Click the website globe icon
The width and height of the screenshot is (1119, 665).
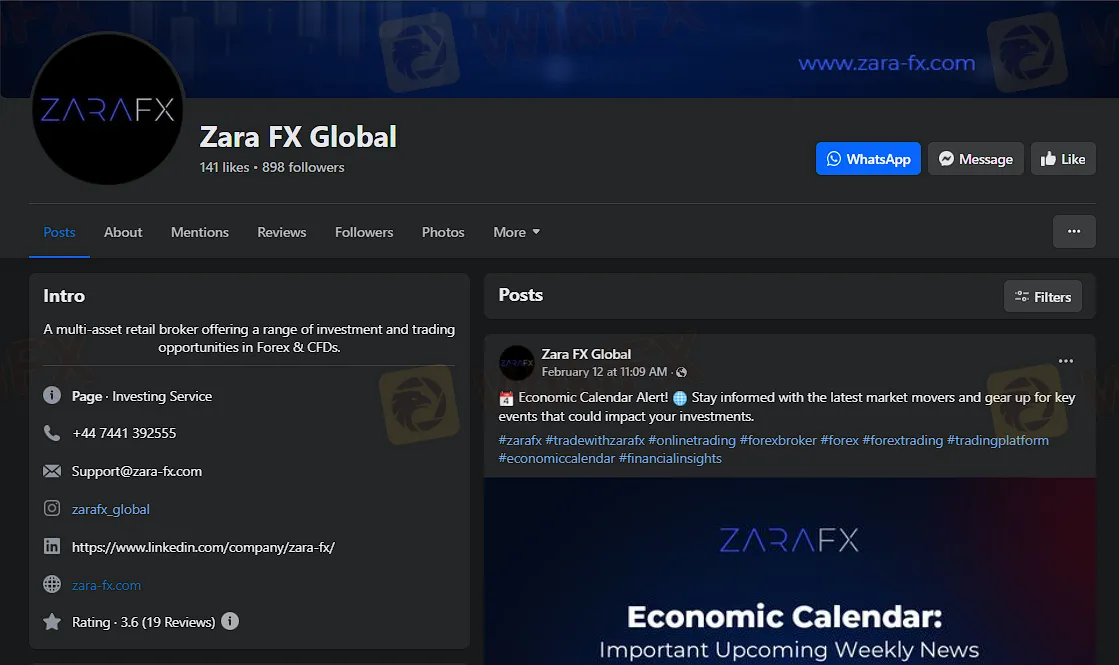(52, 584)
